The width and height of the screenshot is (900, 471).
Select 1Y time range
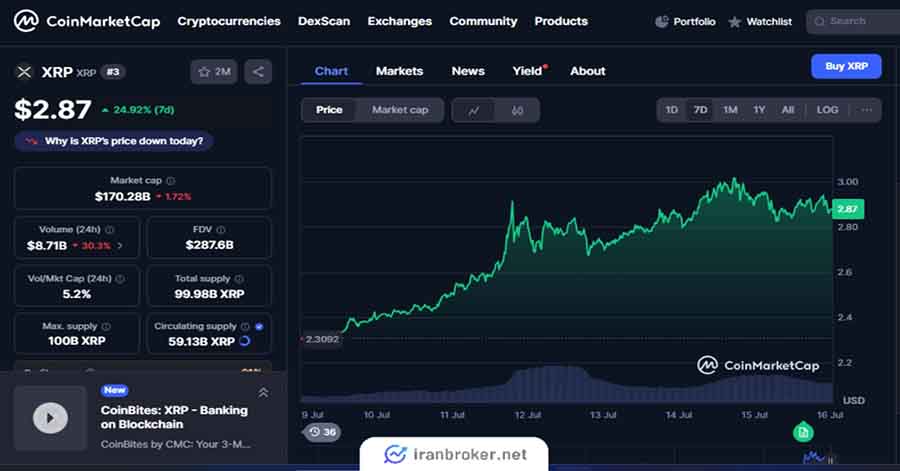759,110
